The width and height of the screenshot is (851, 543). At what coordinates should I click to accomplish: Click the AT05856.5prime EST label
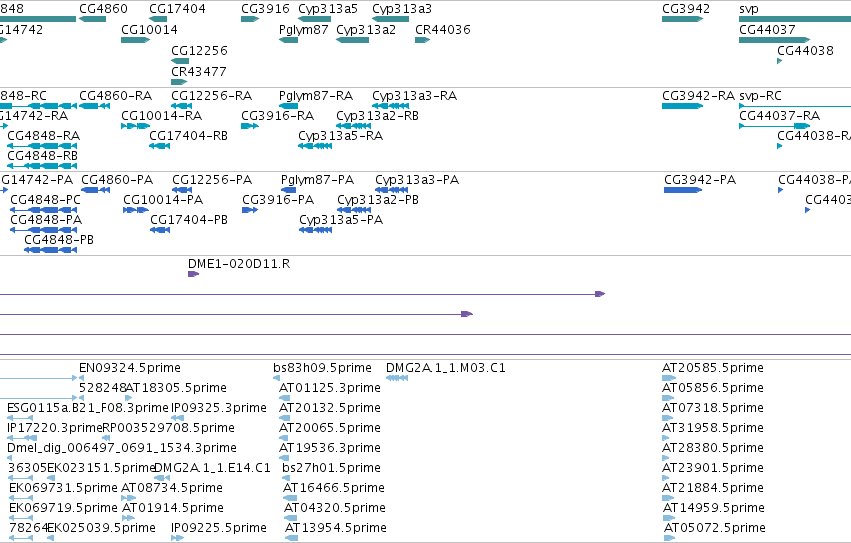click(x=713, y=388)
